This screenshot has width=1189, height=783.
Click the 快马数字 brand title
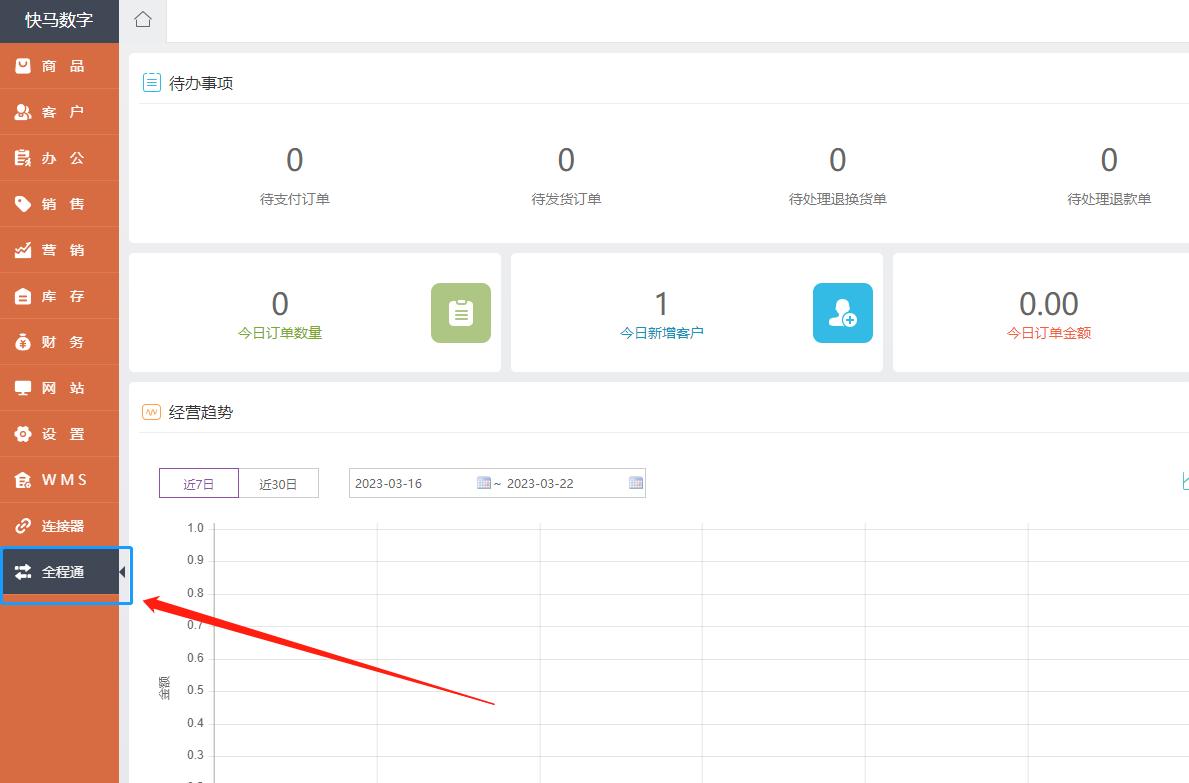pyautogui.click(x=59, y=20)
